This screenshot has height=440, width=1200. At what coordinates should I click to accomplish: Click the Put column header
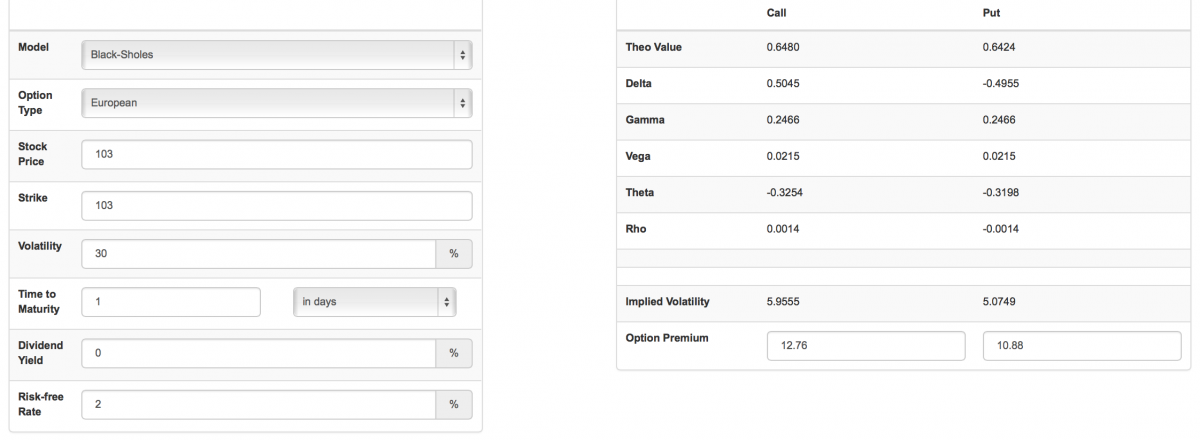click(991, 13)
